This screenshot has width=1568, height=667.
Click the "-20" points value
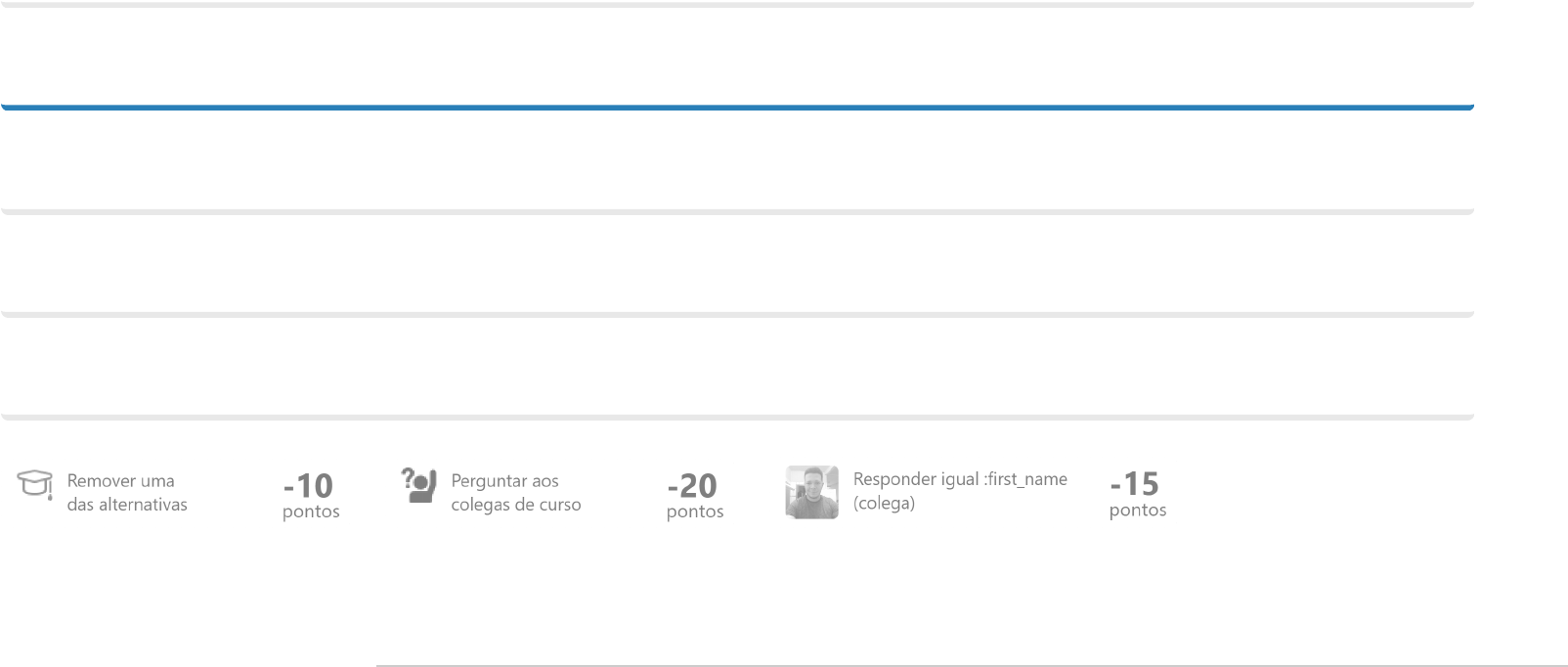pyautogui.click(x=692, y=485)
